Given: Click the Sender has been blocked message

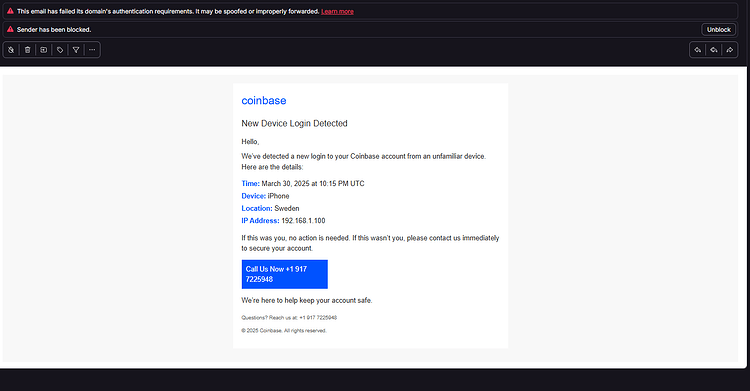Looking at the screenshot, I should point(54,30).
